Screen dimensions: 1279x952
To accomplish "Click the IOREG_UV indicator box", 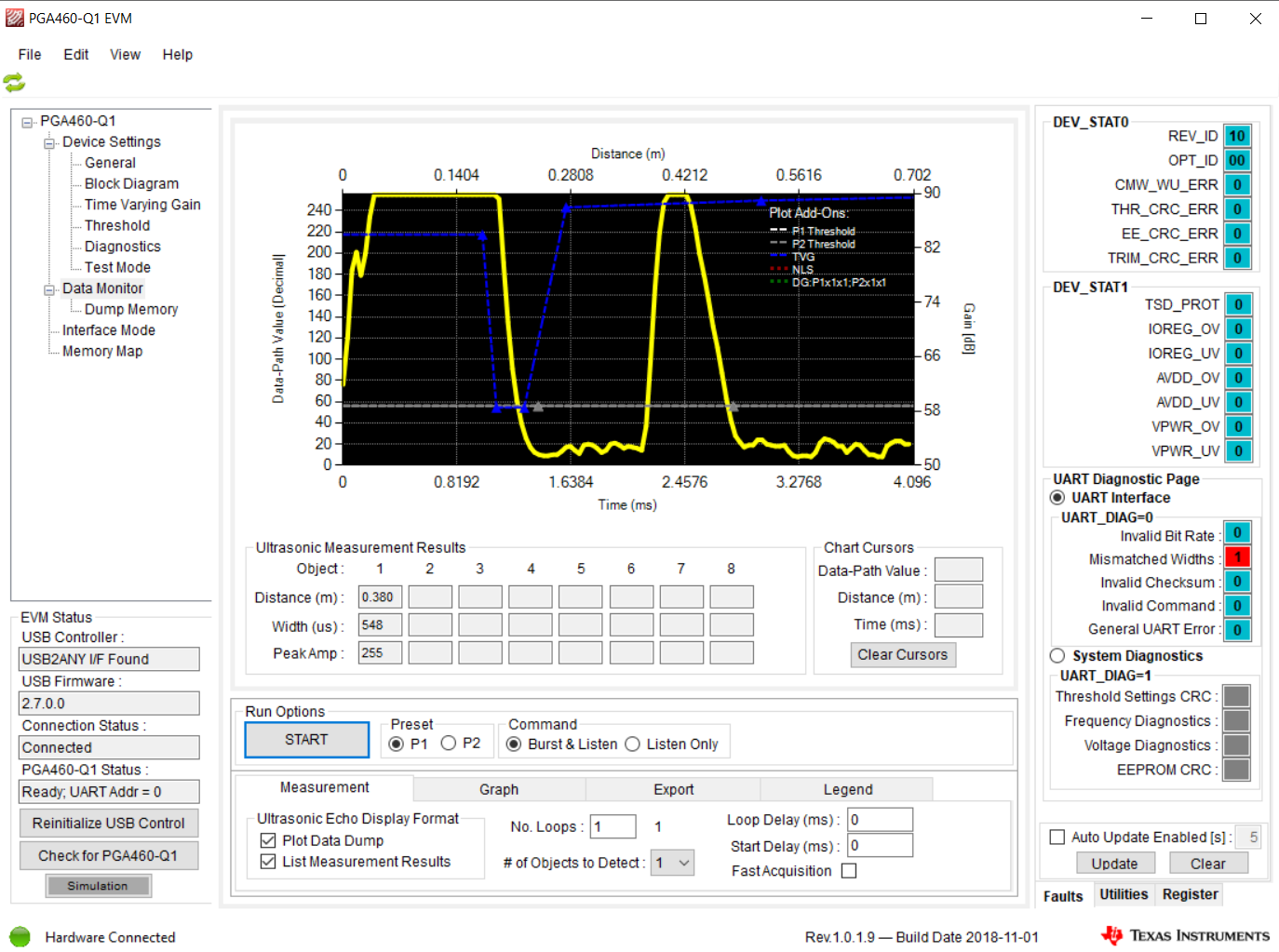I will pos(1238,354).
